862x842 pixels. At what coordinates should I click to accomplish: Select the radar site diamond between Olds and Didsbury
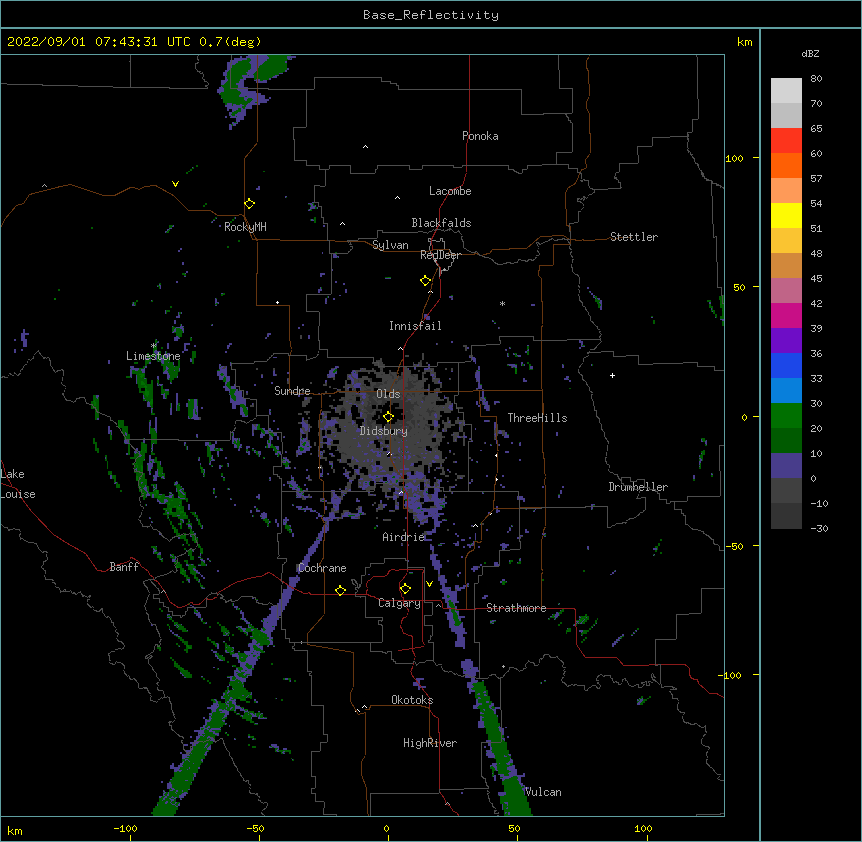(388, 417)
